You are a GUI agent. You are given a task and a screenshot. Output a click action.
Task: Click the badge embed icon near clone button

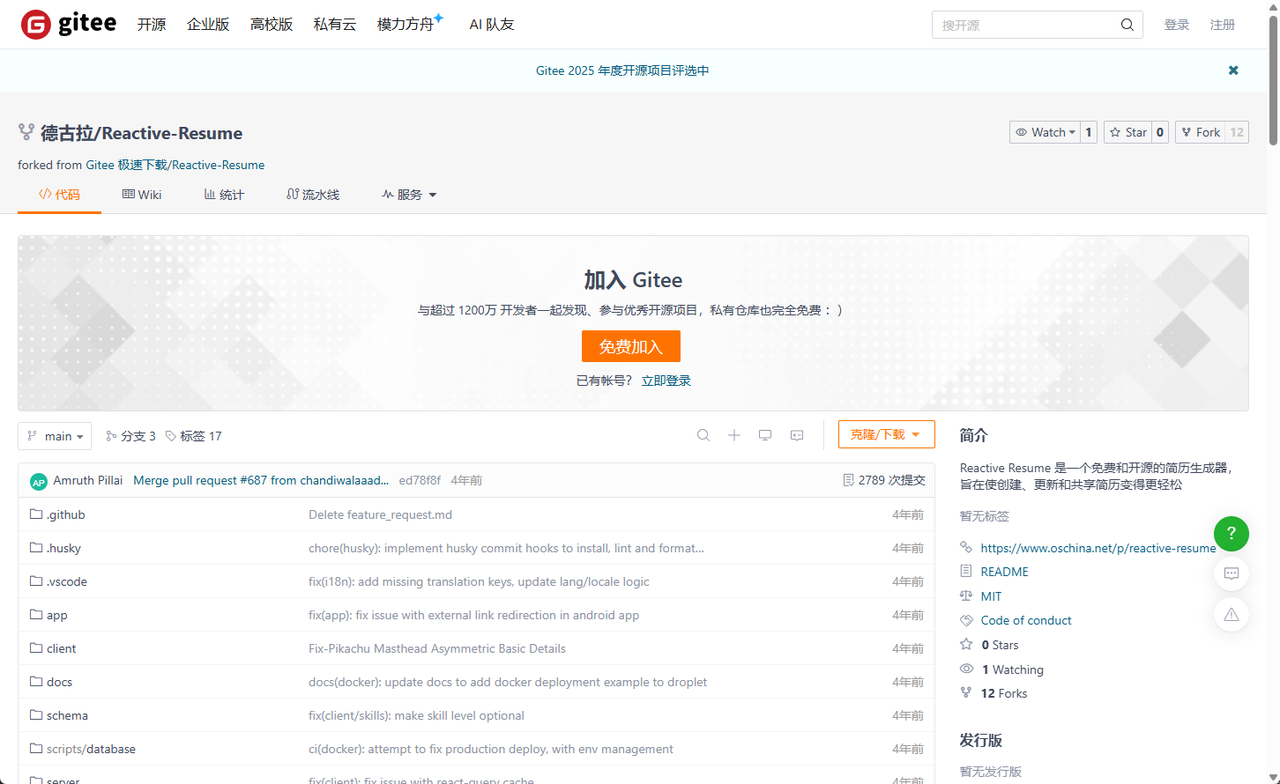(x=797, y=435)
